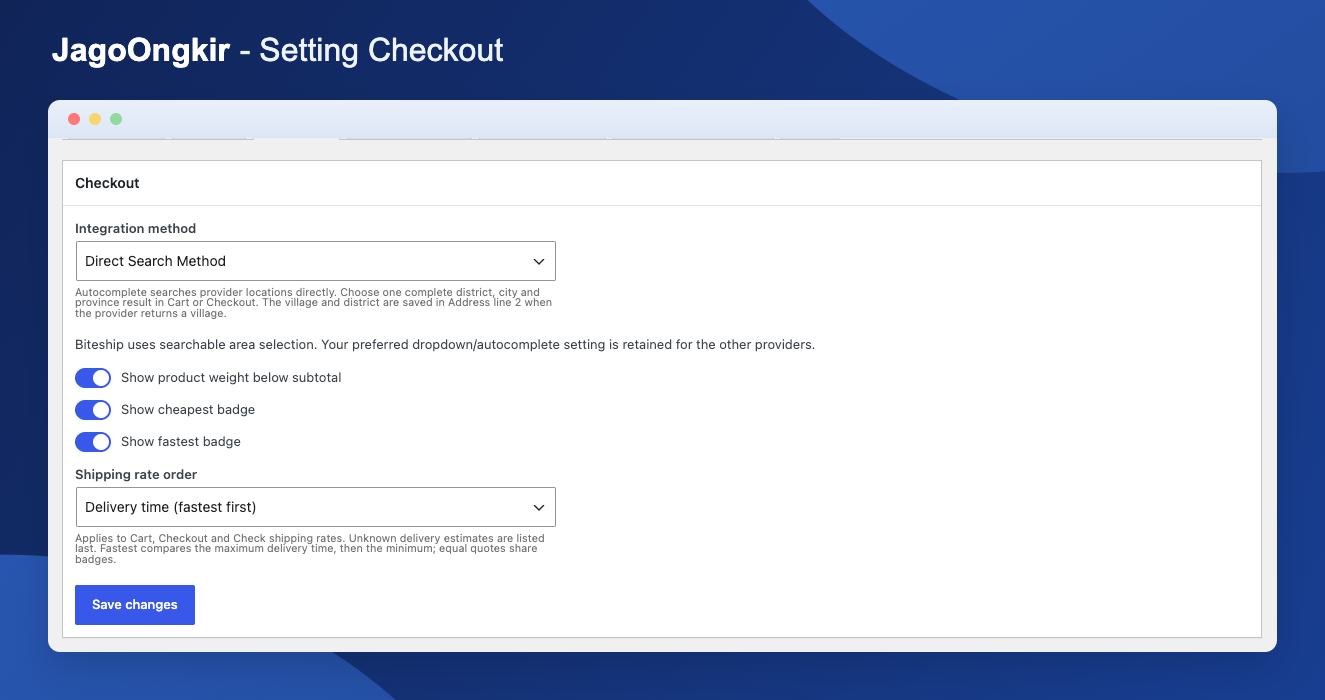Click the Biteship searchable area notice text
The width and height of the screenshot is (1325, 700).
coord(445,345)
